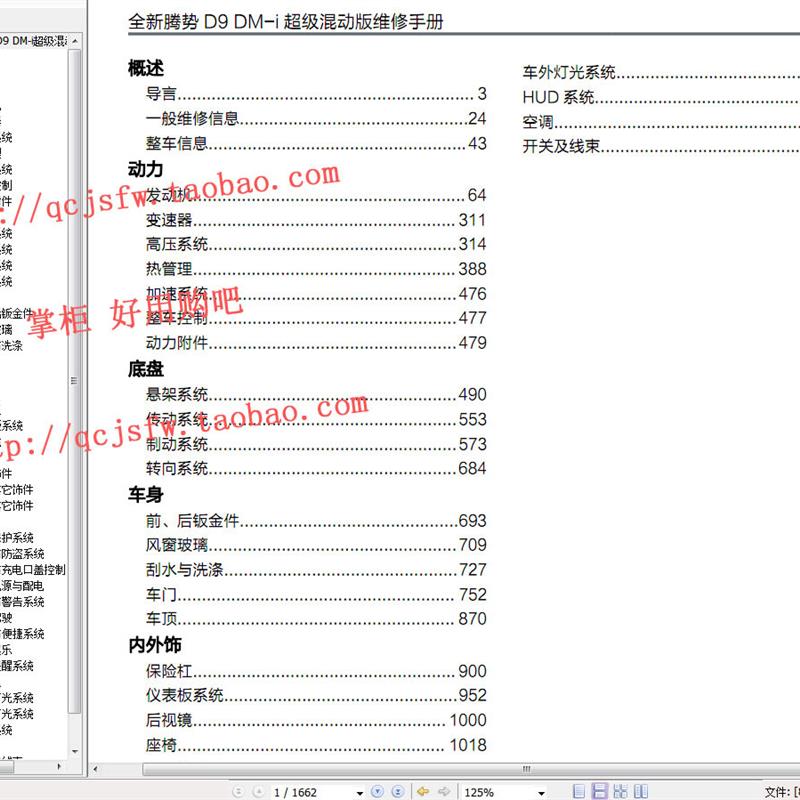Click bookmarks panel horizontal scroll right arrow
The width and height of the screenshot is (800, 800).
[x=59, y=766]
